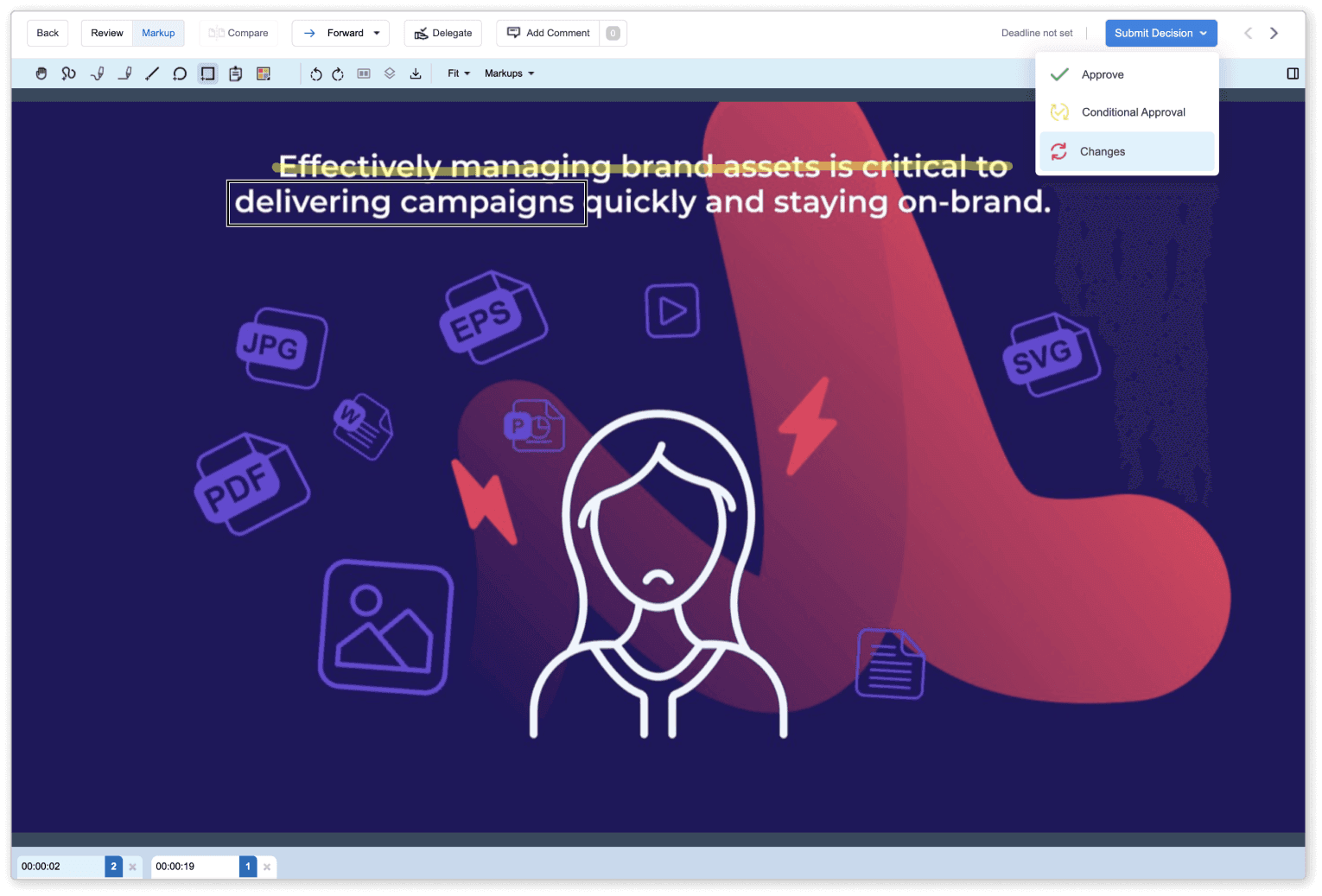1322x896 pixels.
Task: Click the Delegate button
Action: point(443,33)
